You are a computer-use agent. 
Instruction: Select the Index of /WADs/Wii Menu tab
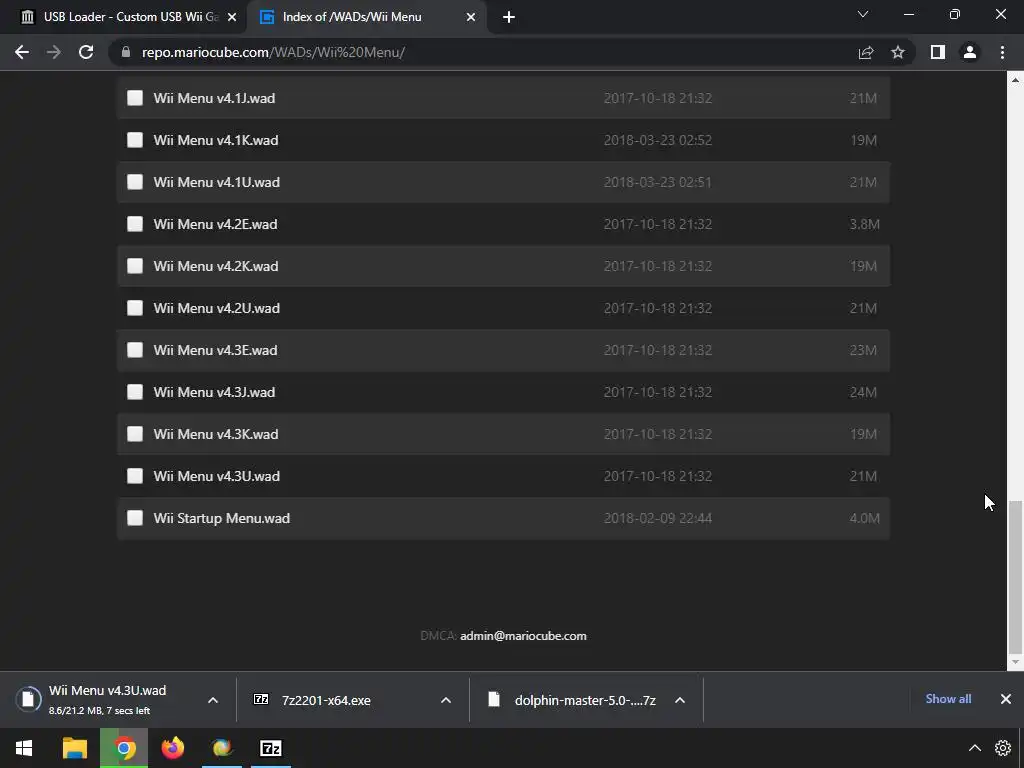366,17
